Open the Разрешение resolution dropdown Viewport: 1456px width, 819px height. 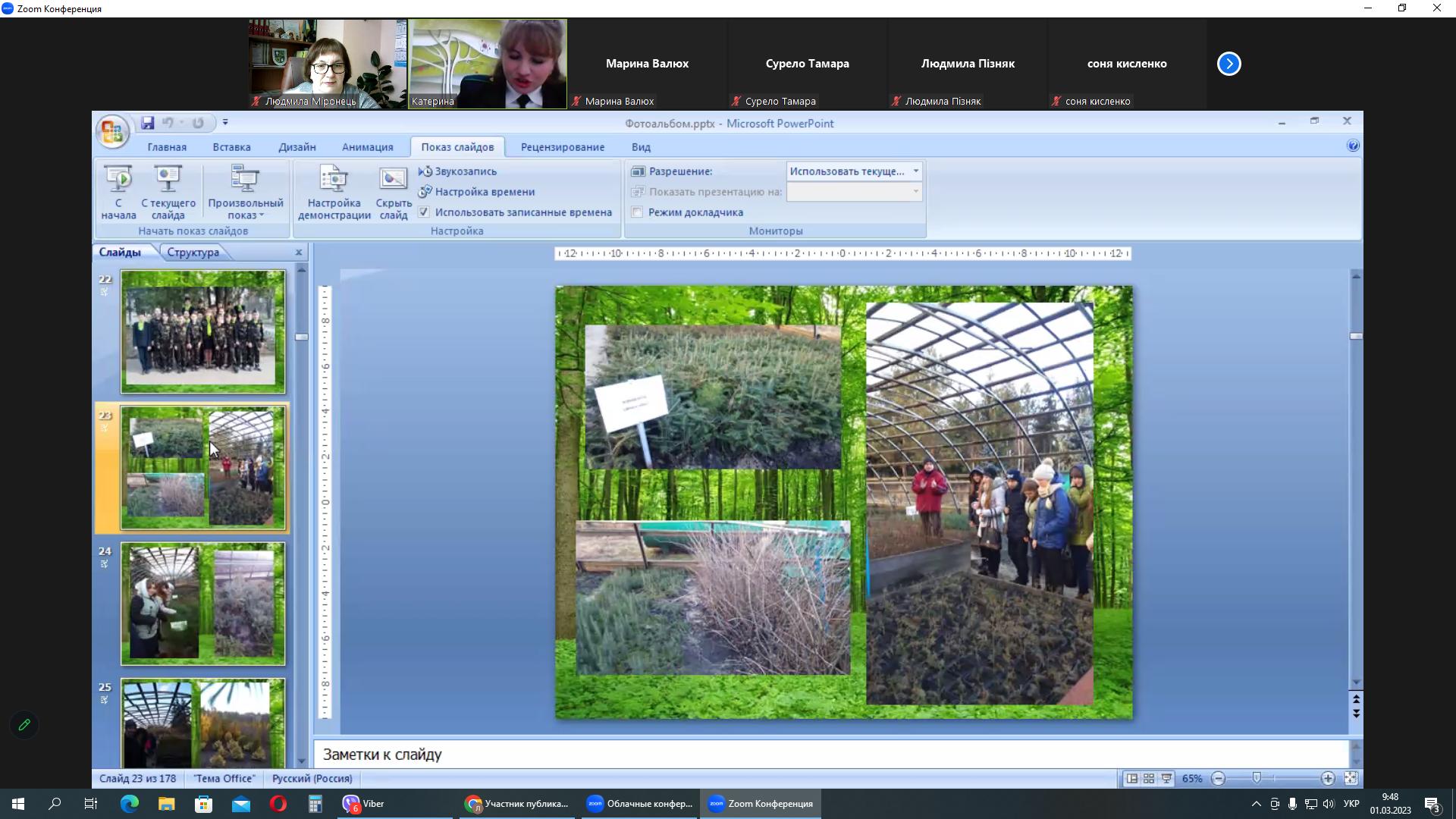[x=915, y=171]
